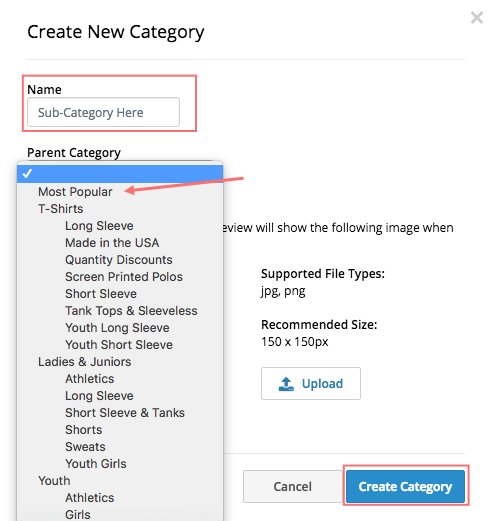Click the Create Category button
This screenshot has height=521, width=491.
(405, 486)
